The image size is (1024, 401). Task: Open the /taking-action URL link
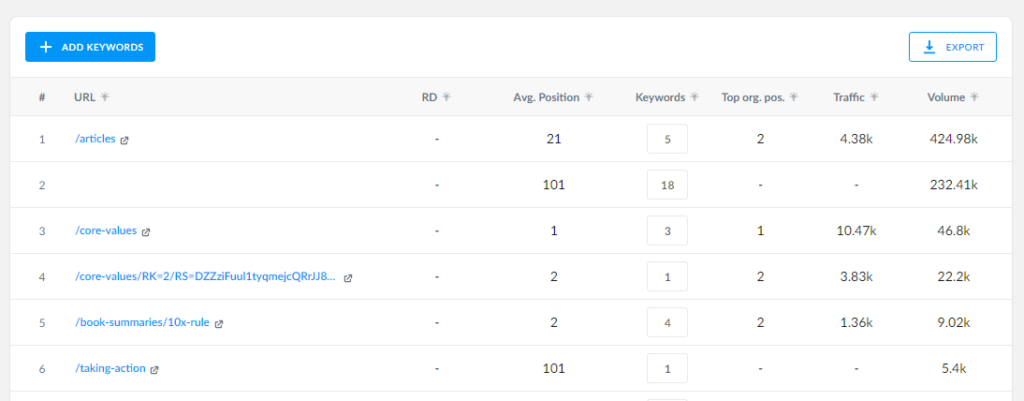[110, 368]
